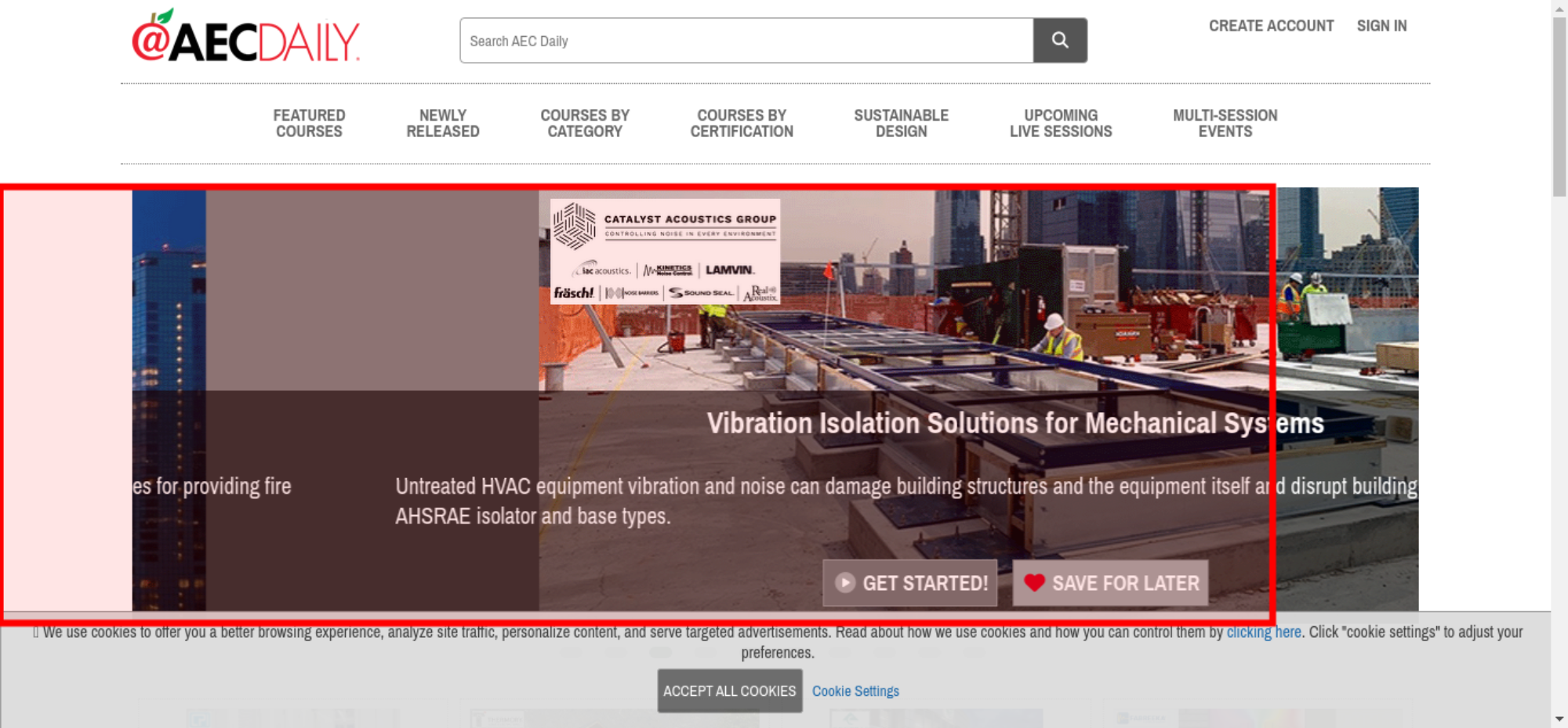The image size is (1568, 728).
Task: Navigate to Multi-Session Events
Action: (x=1225, y=124)
